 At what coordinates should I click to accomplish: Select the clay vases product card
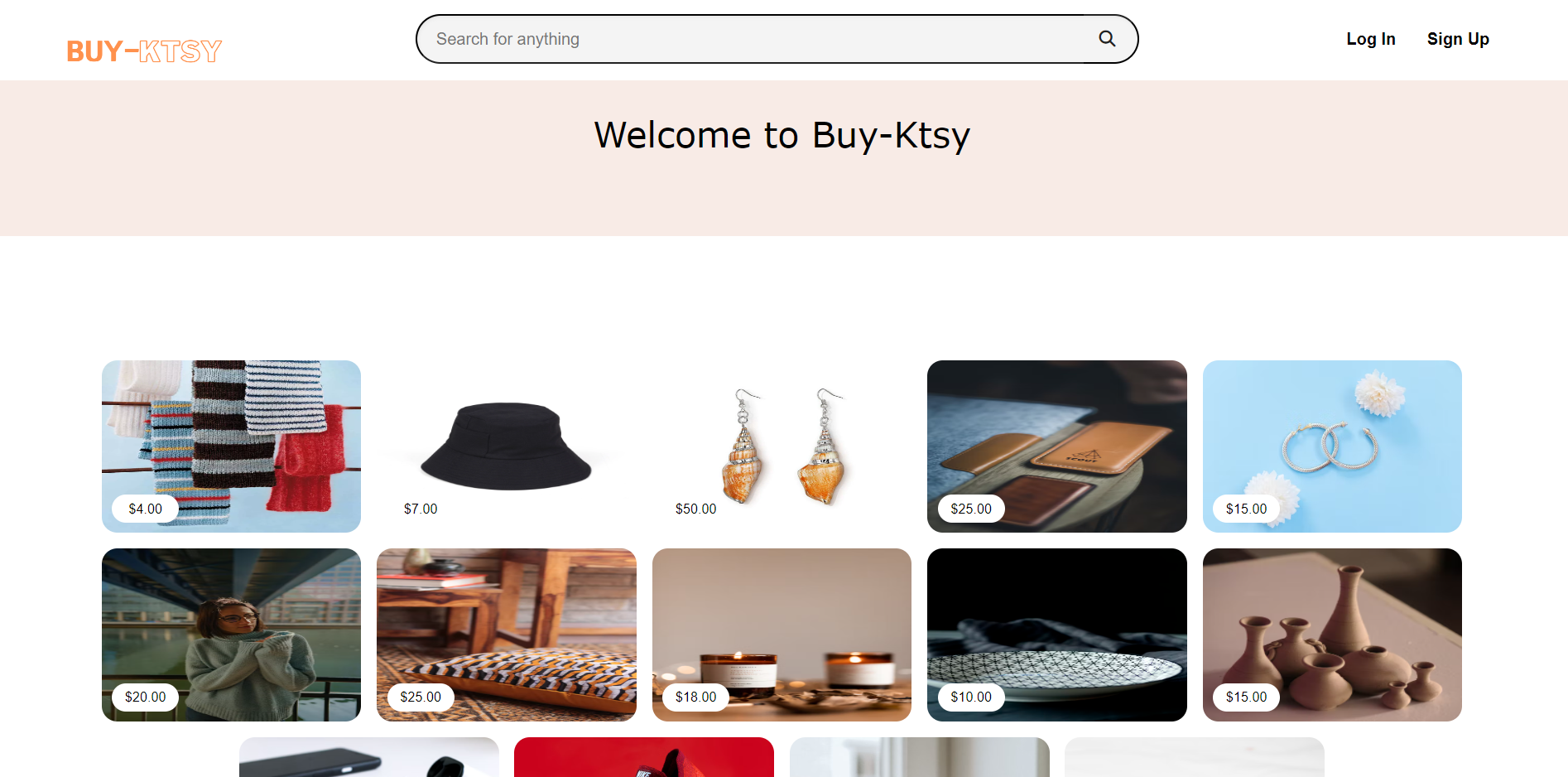[x=1332, y=635]
